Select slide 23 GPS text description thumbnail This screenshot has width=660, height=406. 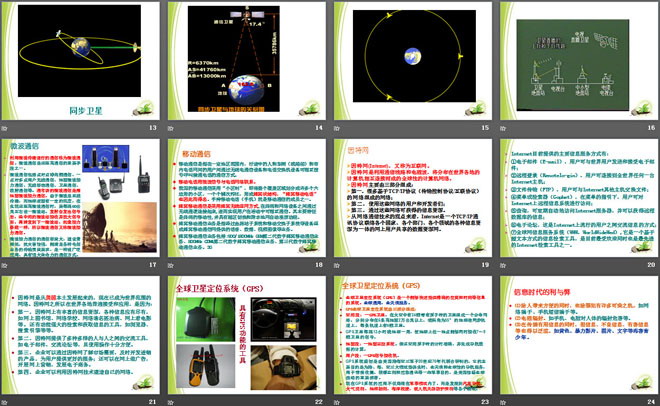click(x=412, y=335)
